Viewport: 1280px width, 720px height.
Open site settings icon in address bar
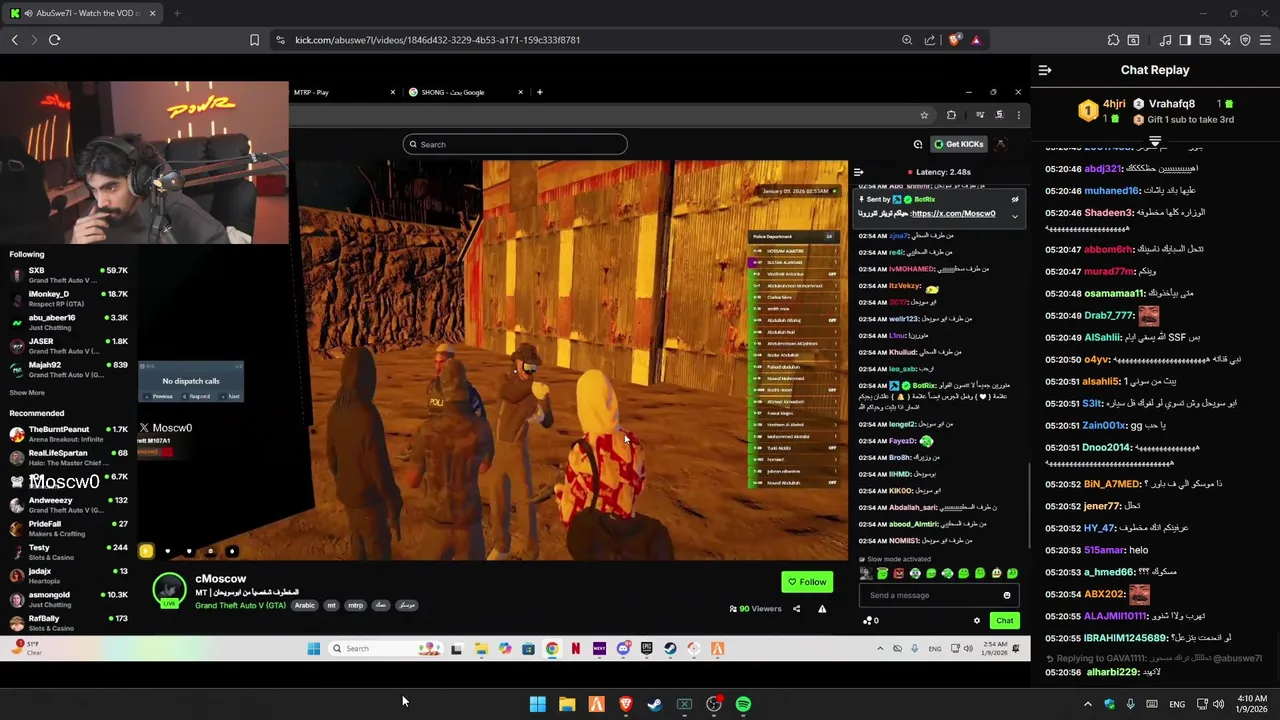pyautogui.click(x=280, y=40)
